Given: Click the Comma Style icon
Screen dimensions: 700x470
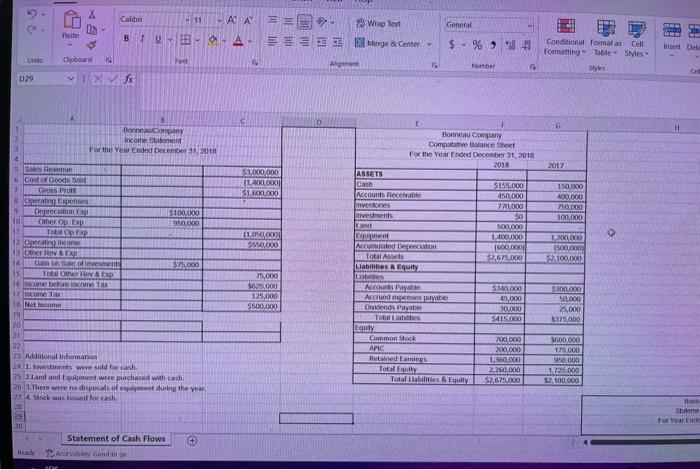Looking at the screenshot, I should [493, 45].
